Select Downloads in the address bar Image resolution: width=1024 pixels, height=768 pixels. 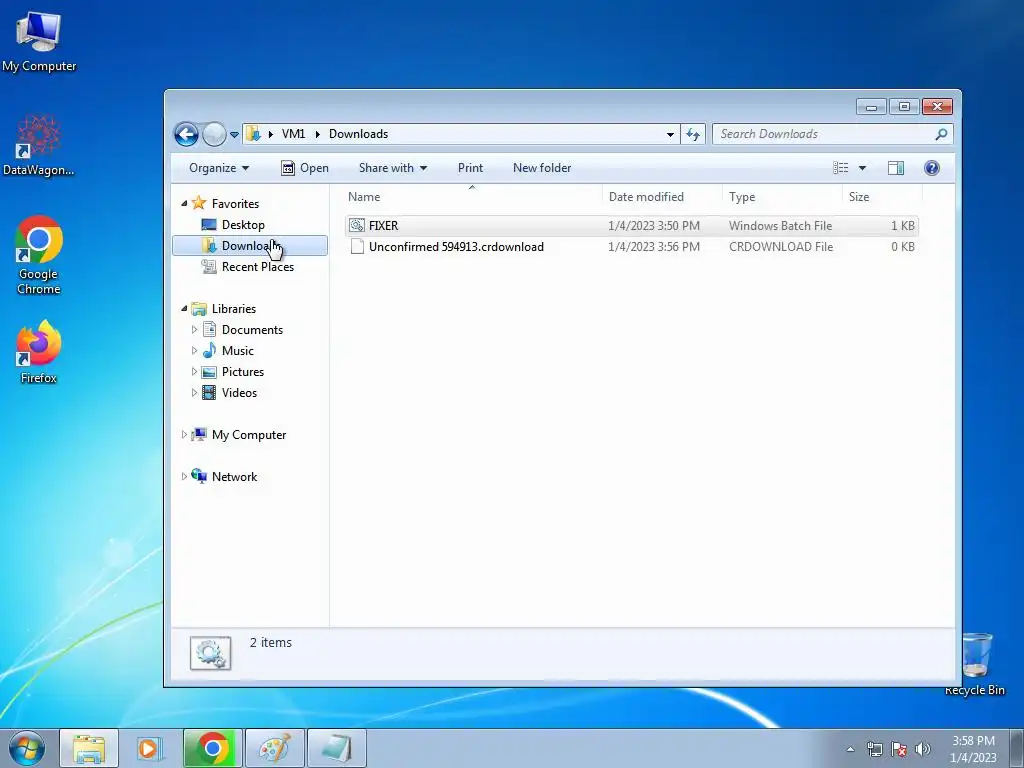(x=359, y=134)
